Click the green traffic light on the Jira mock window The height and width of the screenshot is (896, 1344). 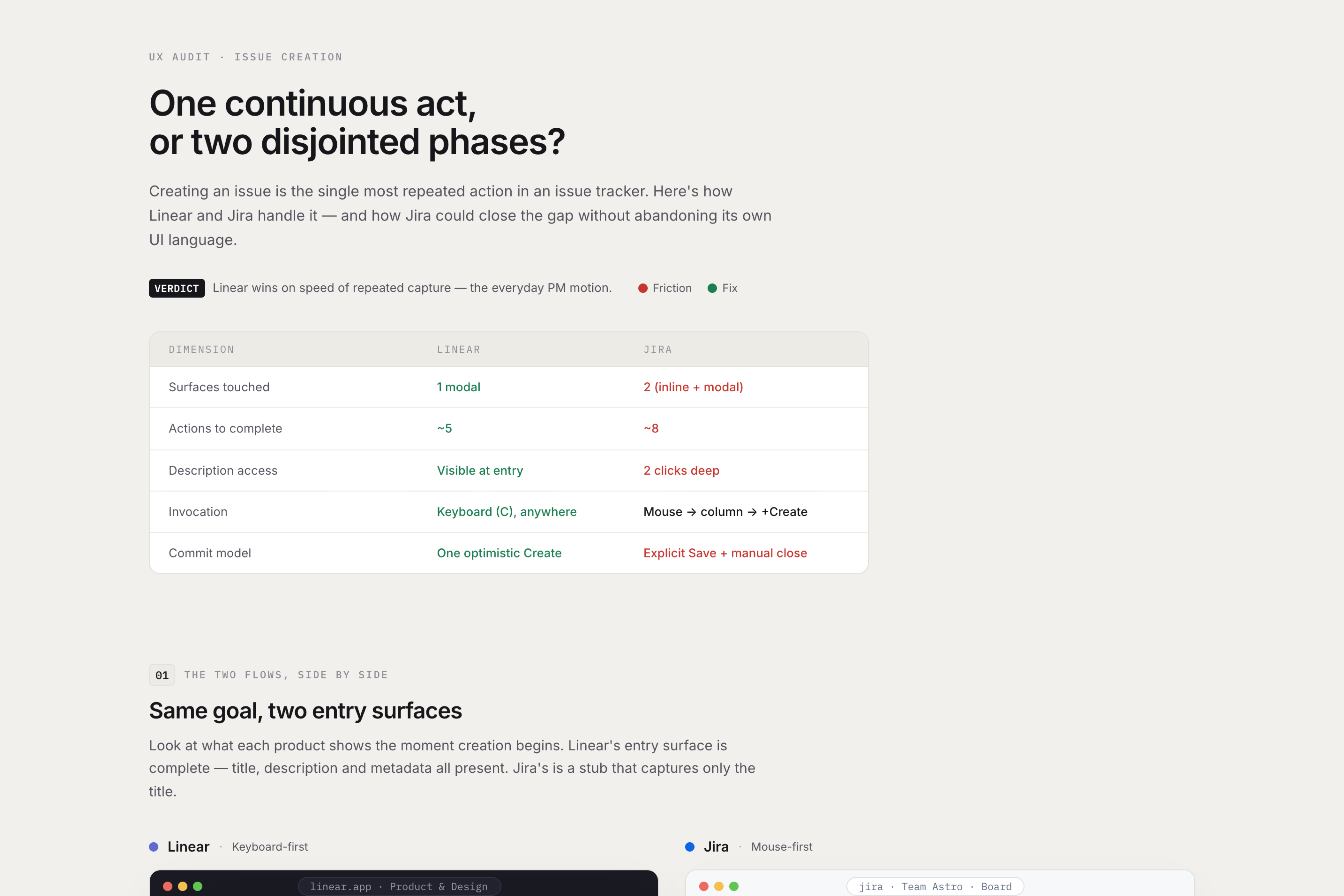pos(734,886)
